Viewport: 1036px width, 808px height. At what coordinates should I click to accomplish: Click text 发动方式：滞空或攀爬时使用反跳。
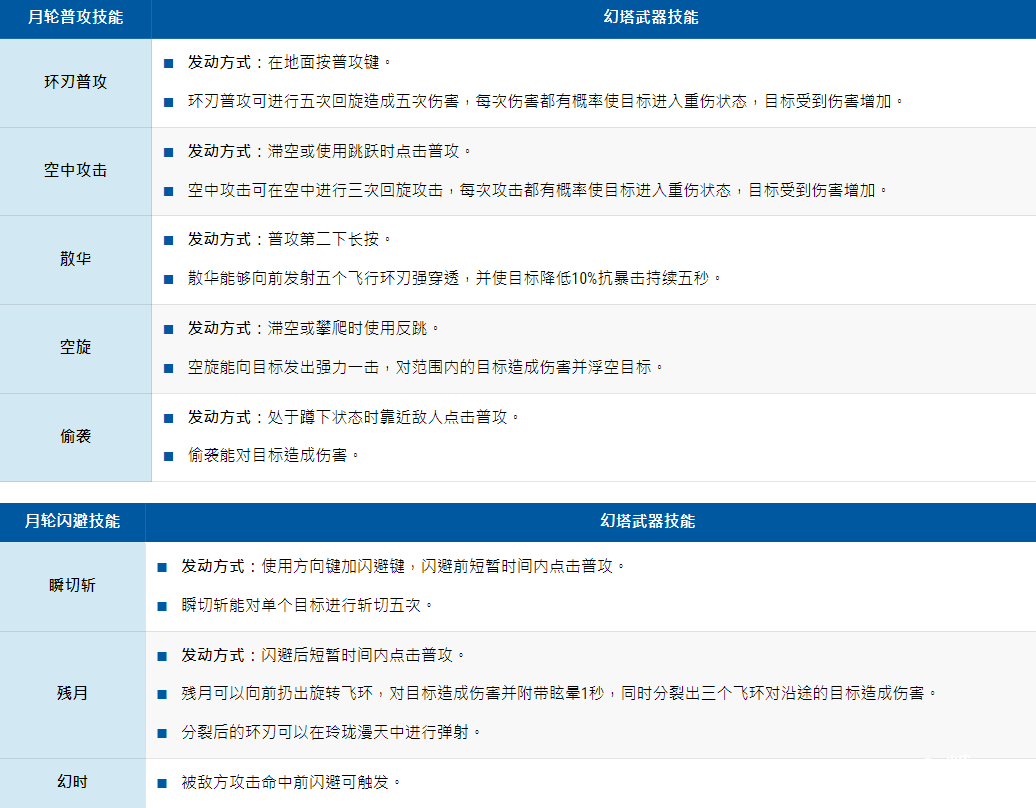tap(314, 328)
